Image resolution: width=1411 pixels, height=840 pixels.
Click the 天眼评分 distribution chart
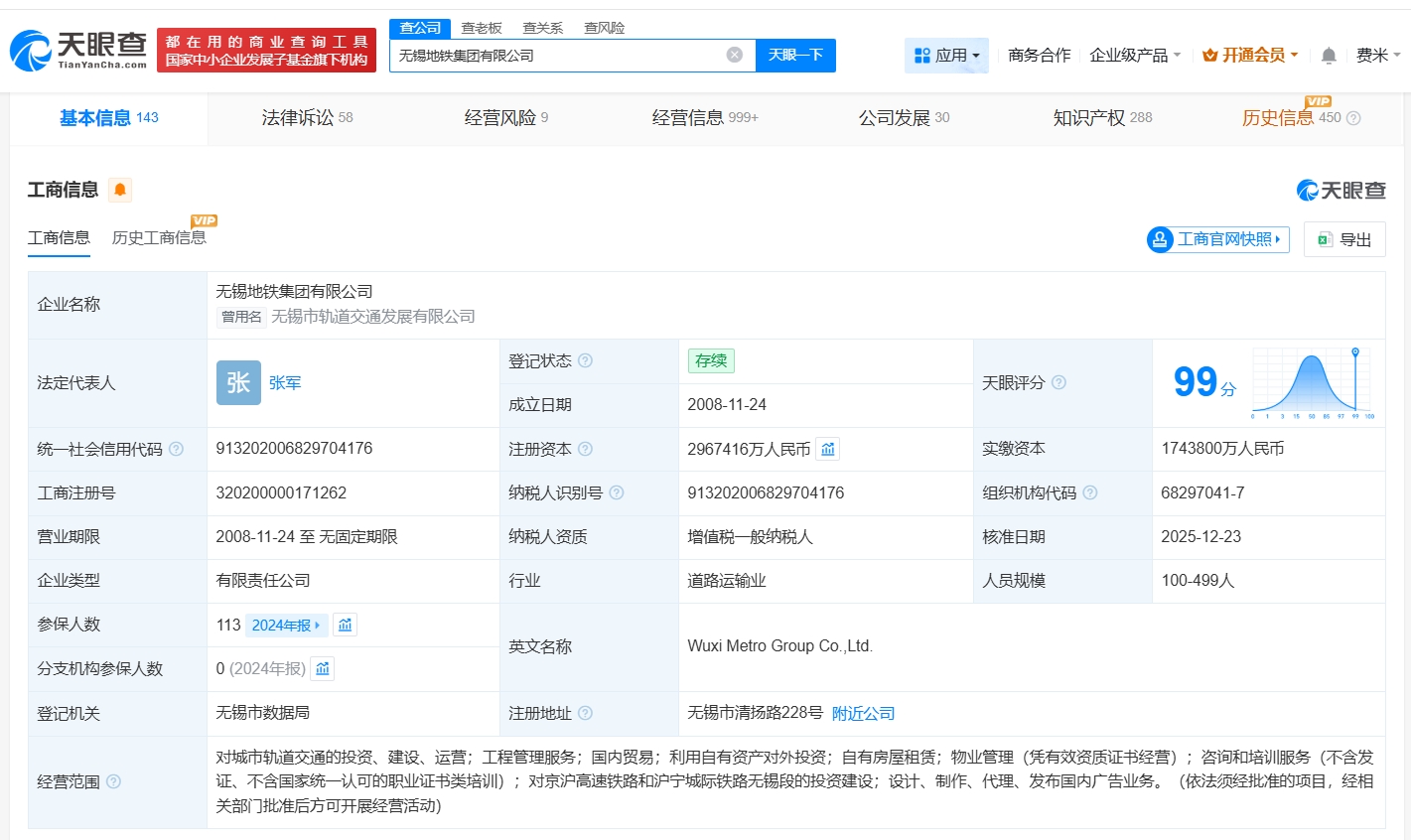point(1313,383)
